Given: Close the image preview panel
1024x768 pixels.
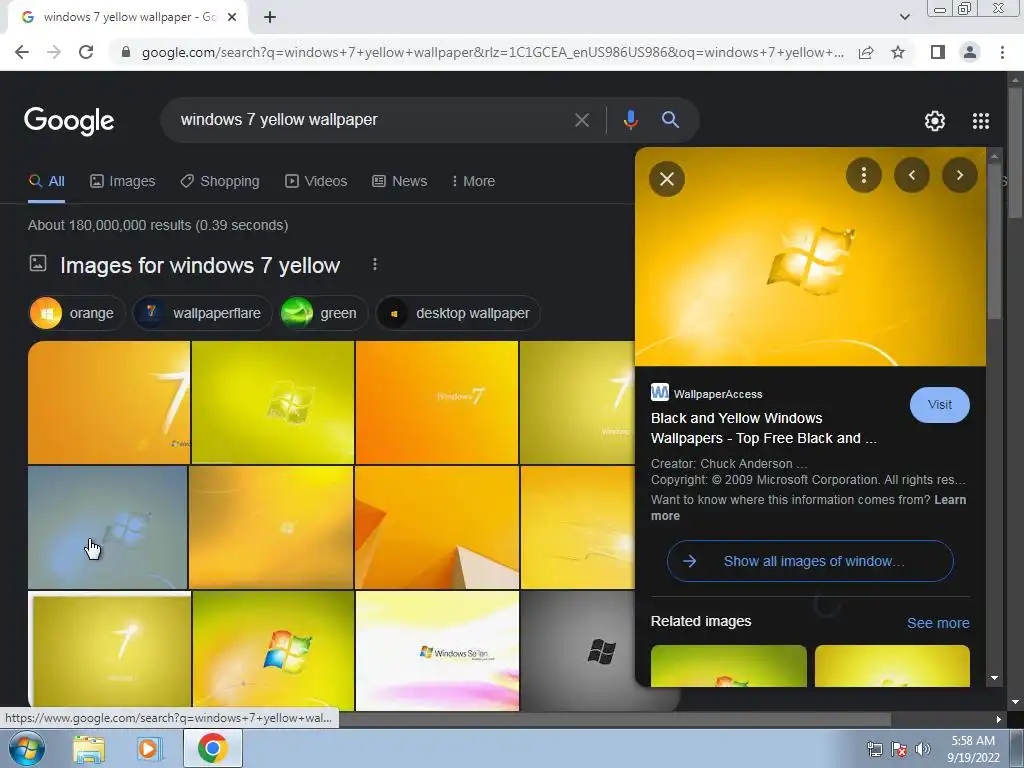Looking at the screenshot, I should pos(667,179).
